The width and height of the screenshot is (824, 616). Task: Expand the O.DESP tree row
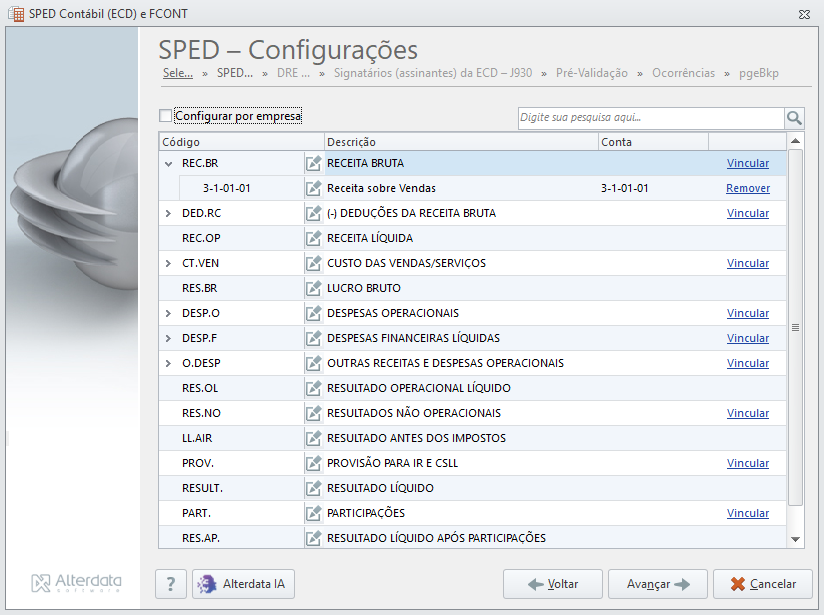point(168,363)
